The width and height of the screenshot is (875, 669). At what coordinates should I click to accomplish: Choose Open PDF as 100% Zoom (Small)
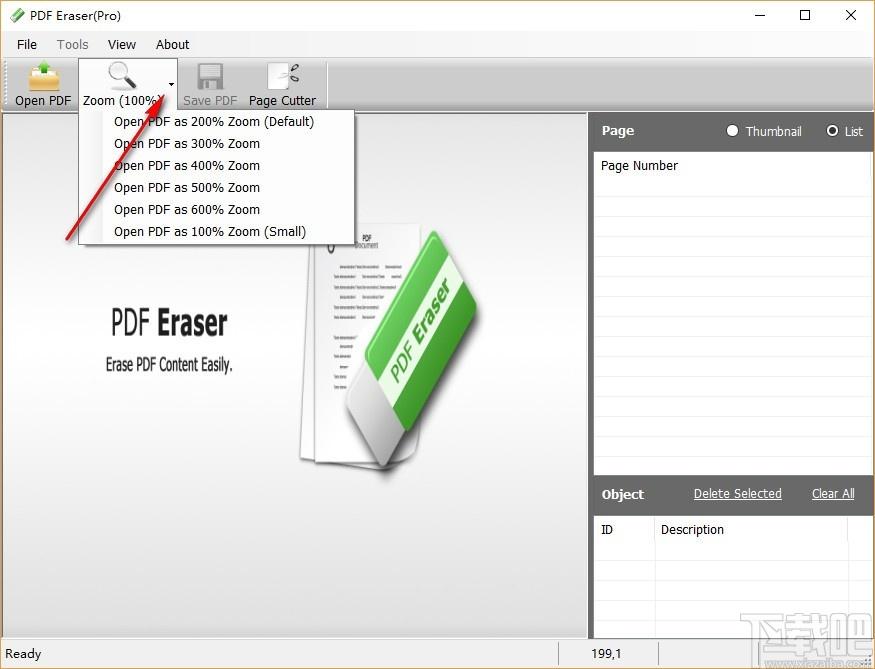point(210,232)
